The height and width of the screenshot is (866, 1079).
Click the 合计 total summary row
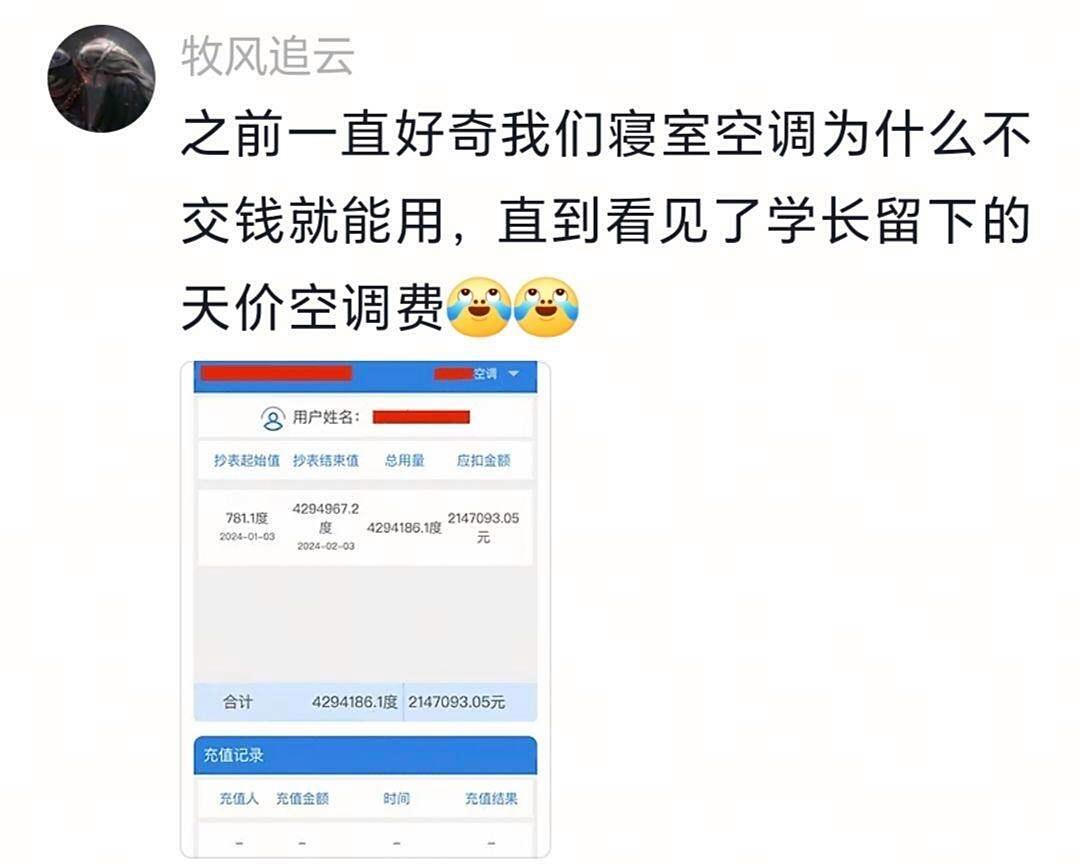365,702
